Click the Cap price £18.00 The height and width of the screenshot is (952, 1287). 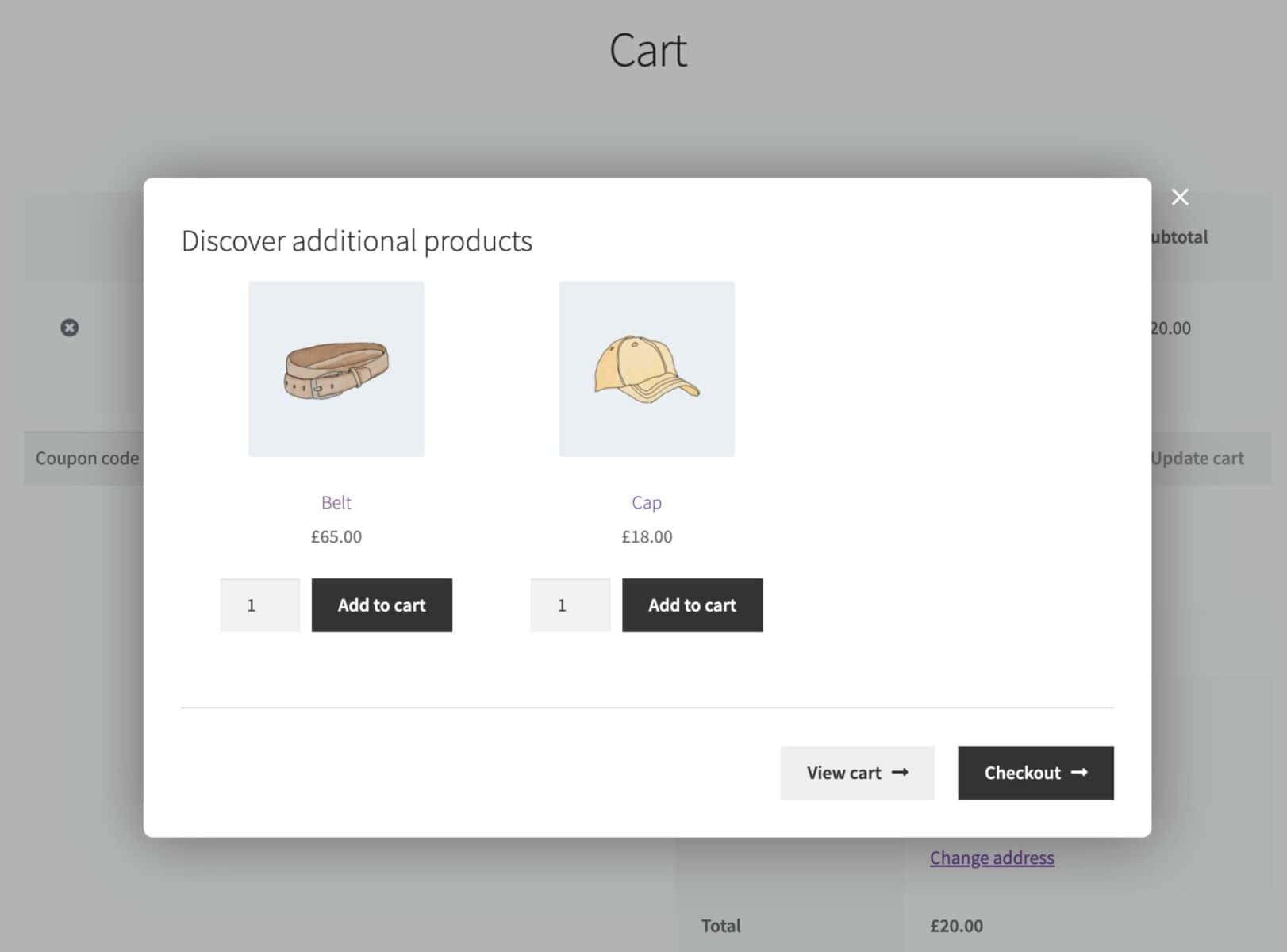pyautogui.click(x=647, y=536)
